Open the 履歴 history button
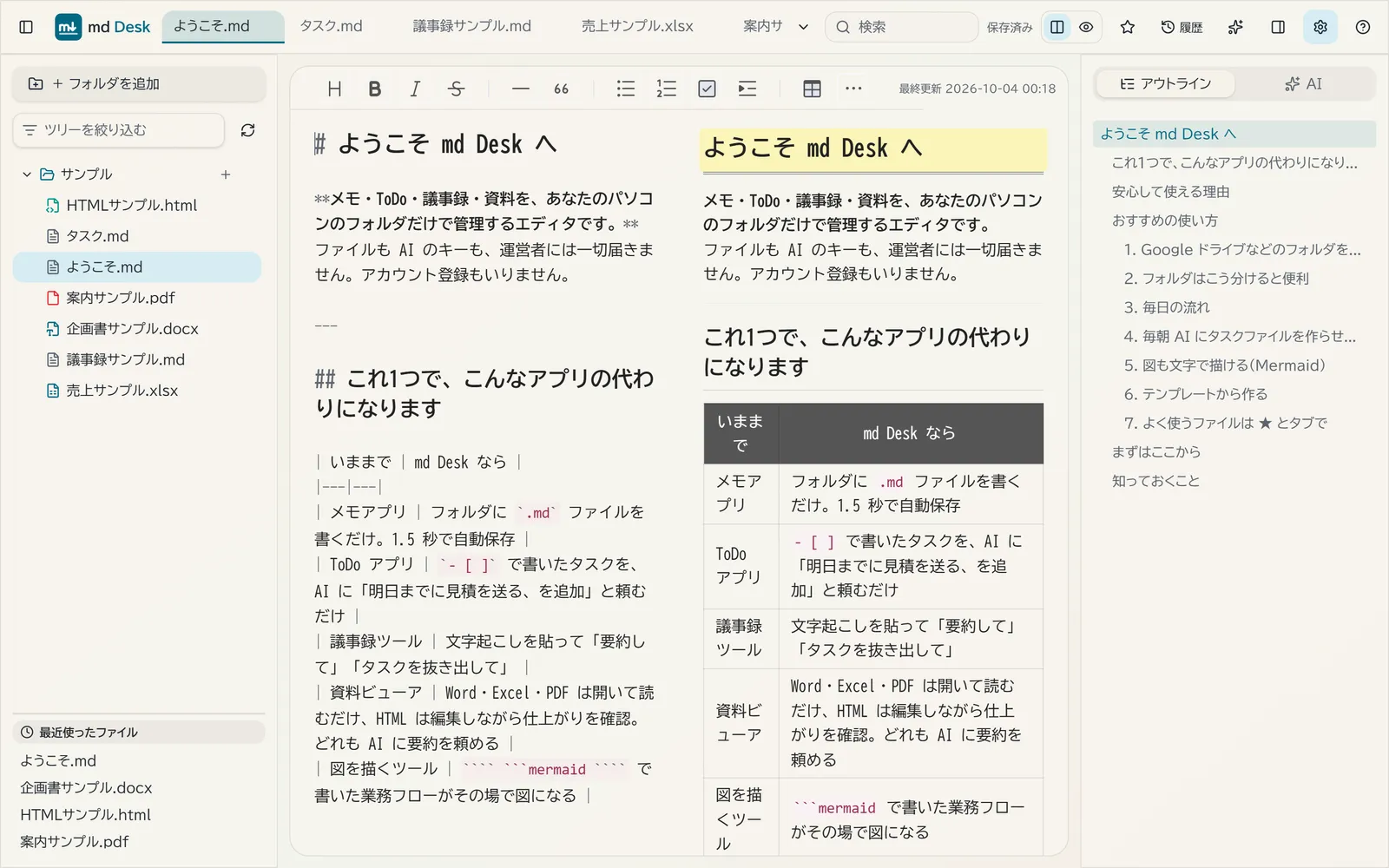This screenshot has width=1389, height=868. coord(1182,27)
